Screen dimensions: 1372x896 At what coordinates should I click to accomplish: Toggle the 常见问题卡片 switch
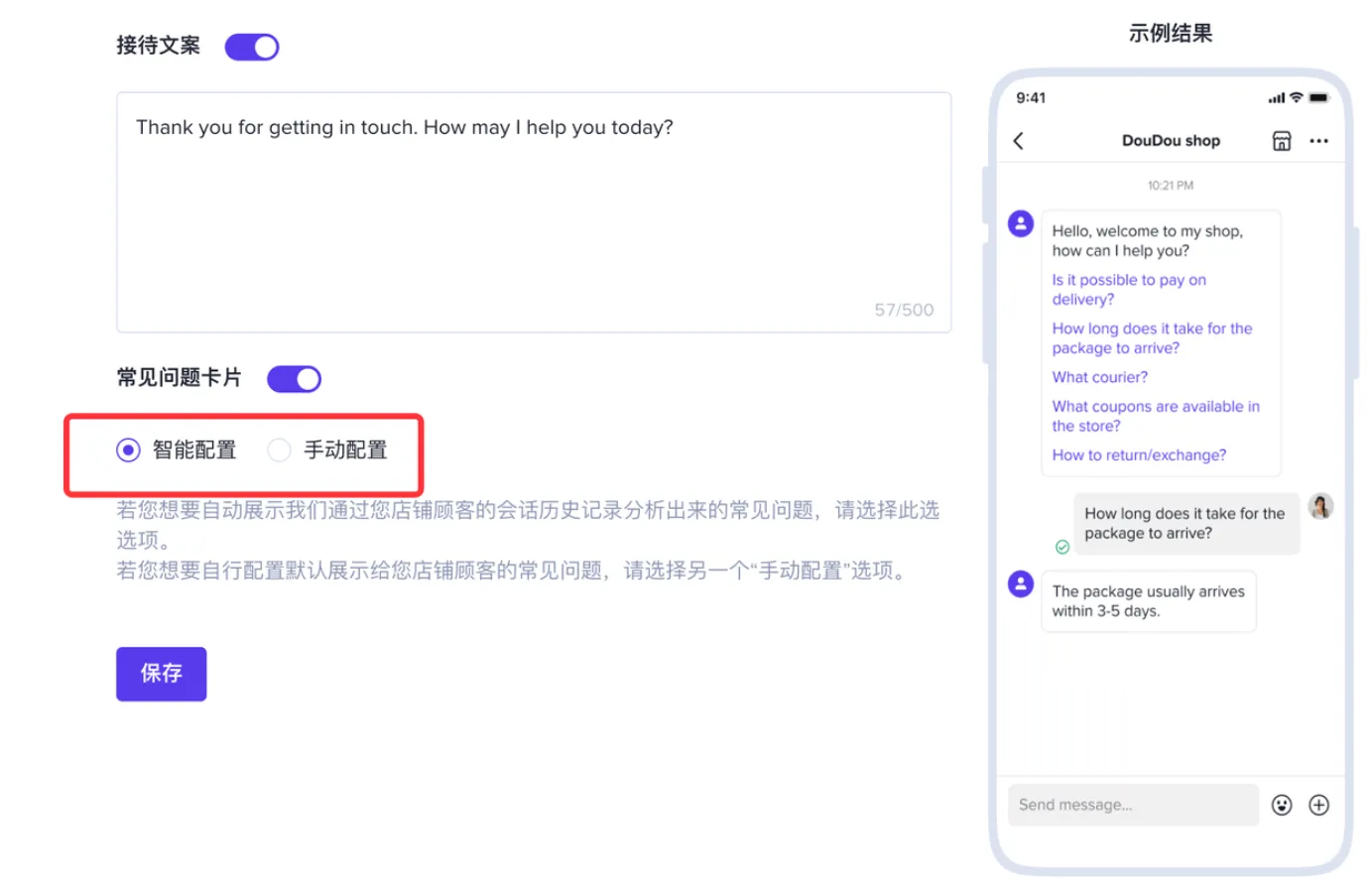[x=294, y=379]
